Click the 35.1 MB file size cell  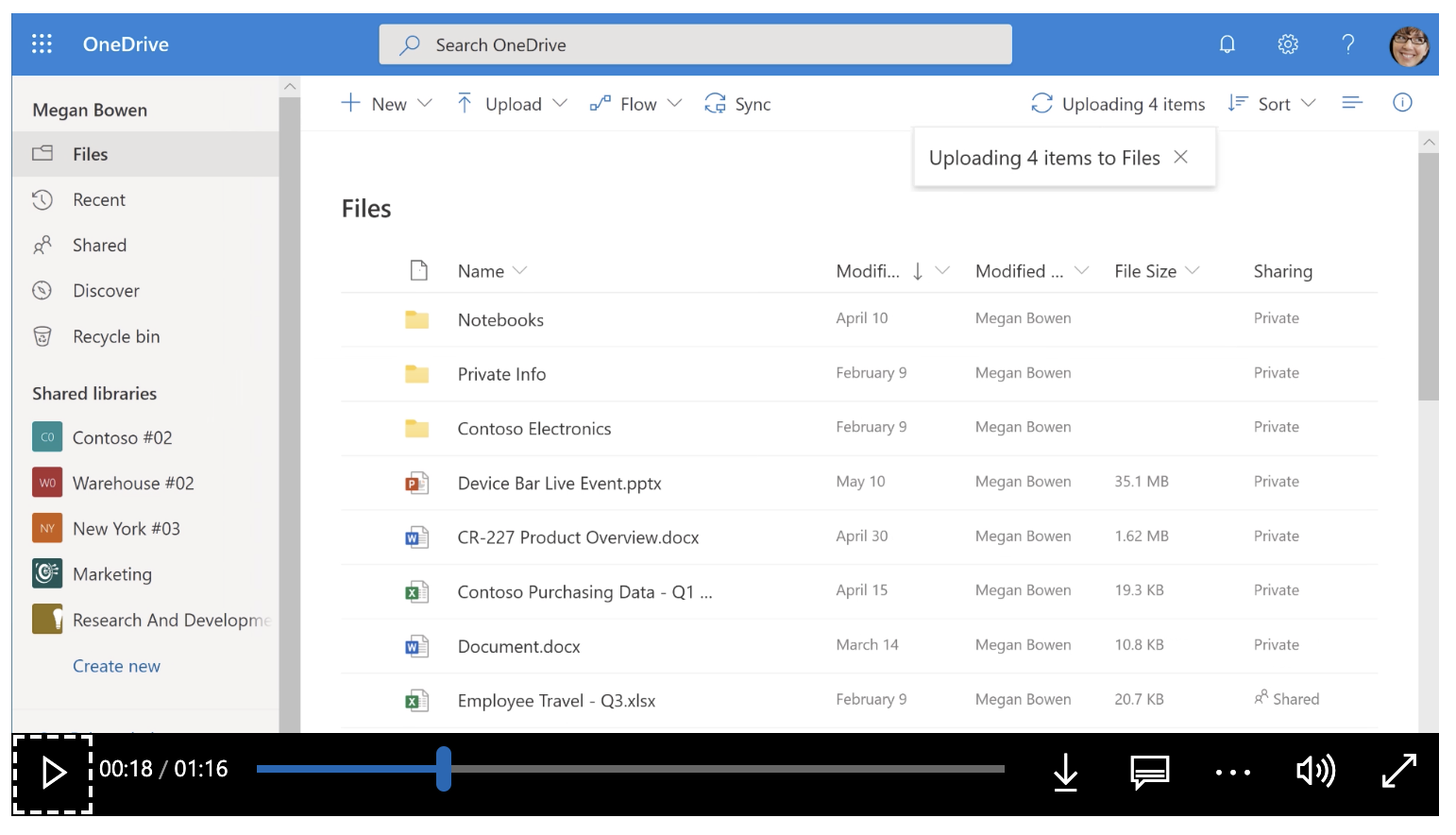1142,481
